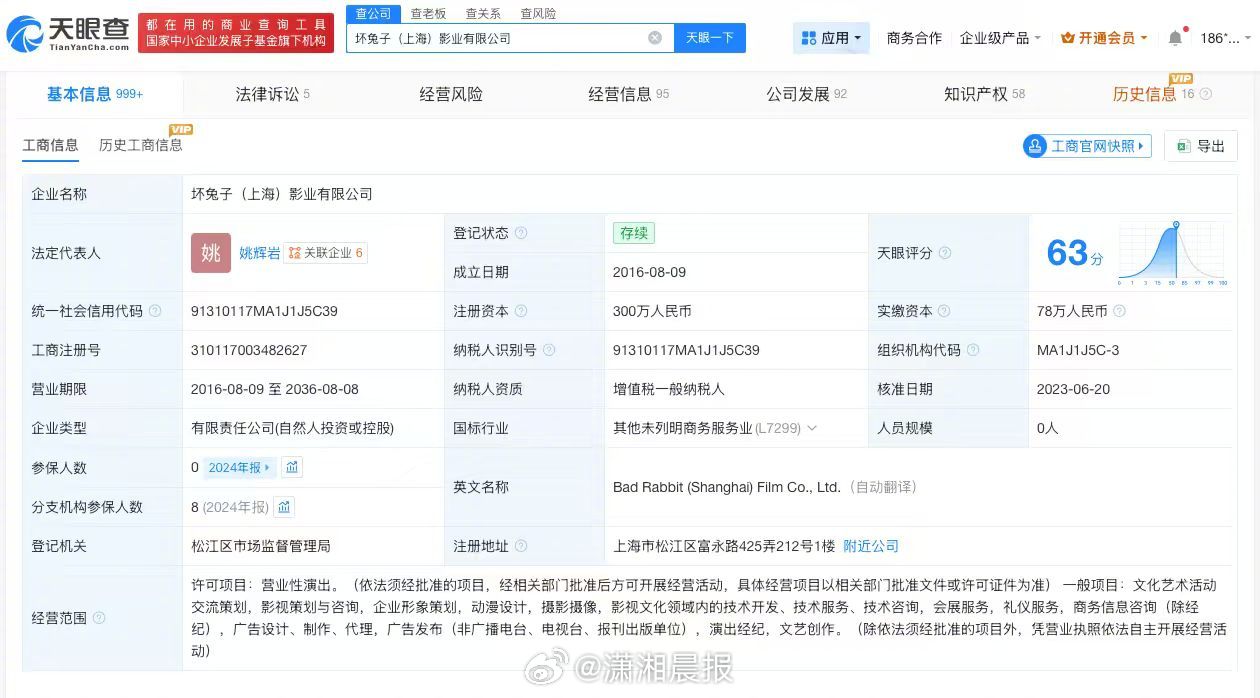1260x698 pixels.
Task: Switch to the 查老板 search tab
Action: point(428,14)
